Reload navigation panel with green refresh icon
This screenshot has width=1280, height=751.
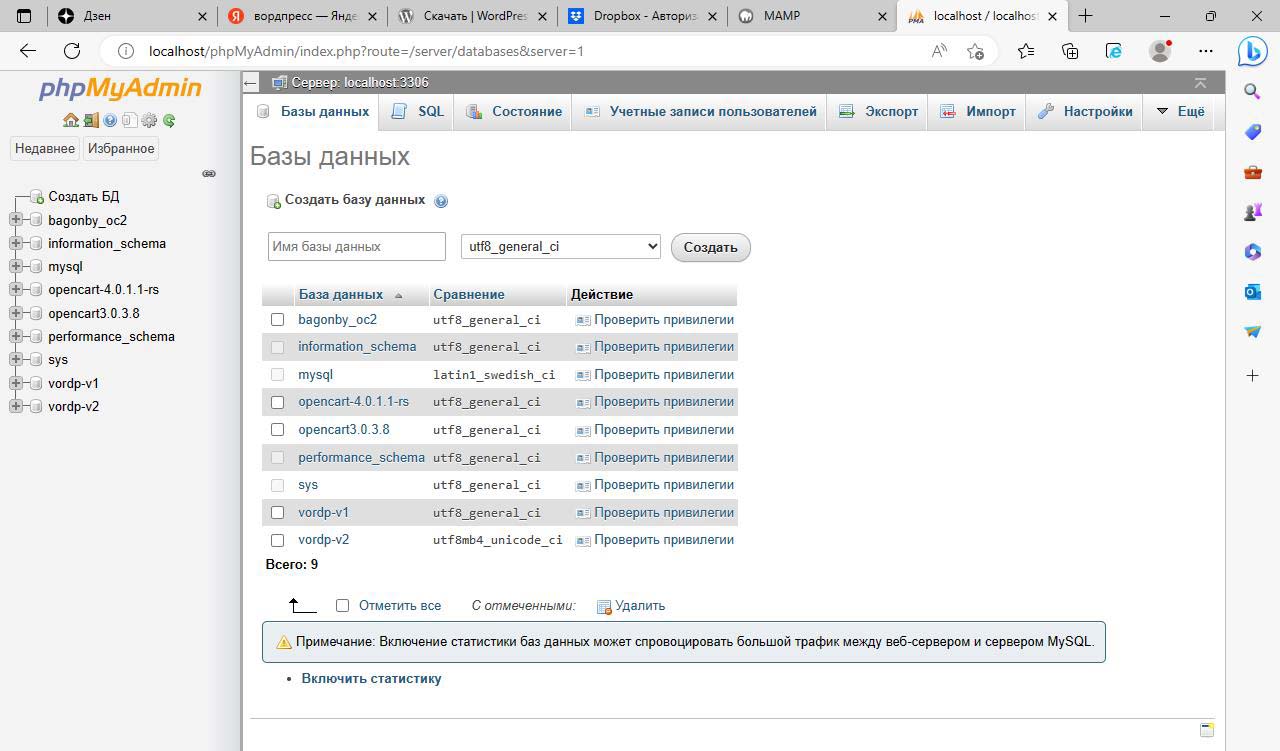coord(169,120)
